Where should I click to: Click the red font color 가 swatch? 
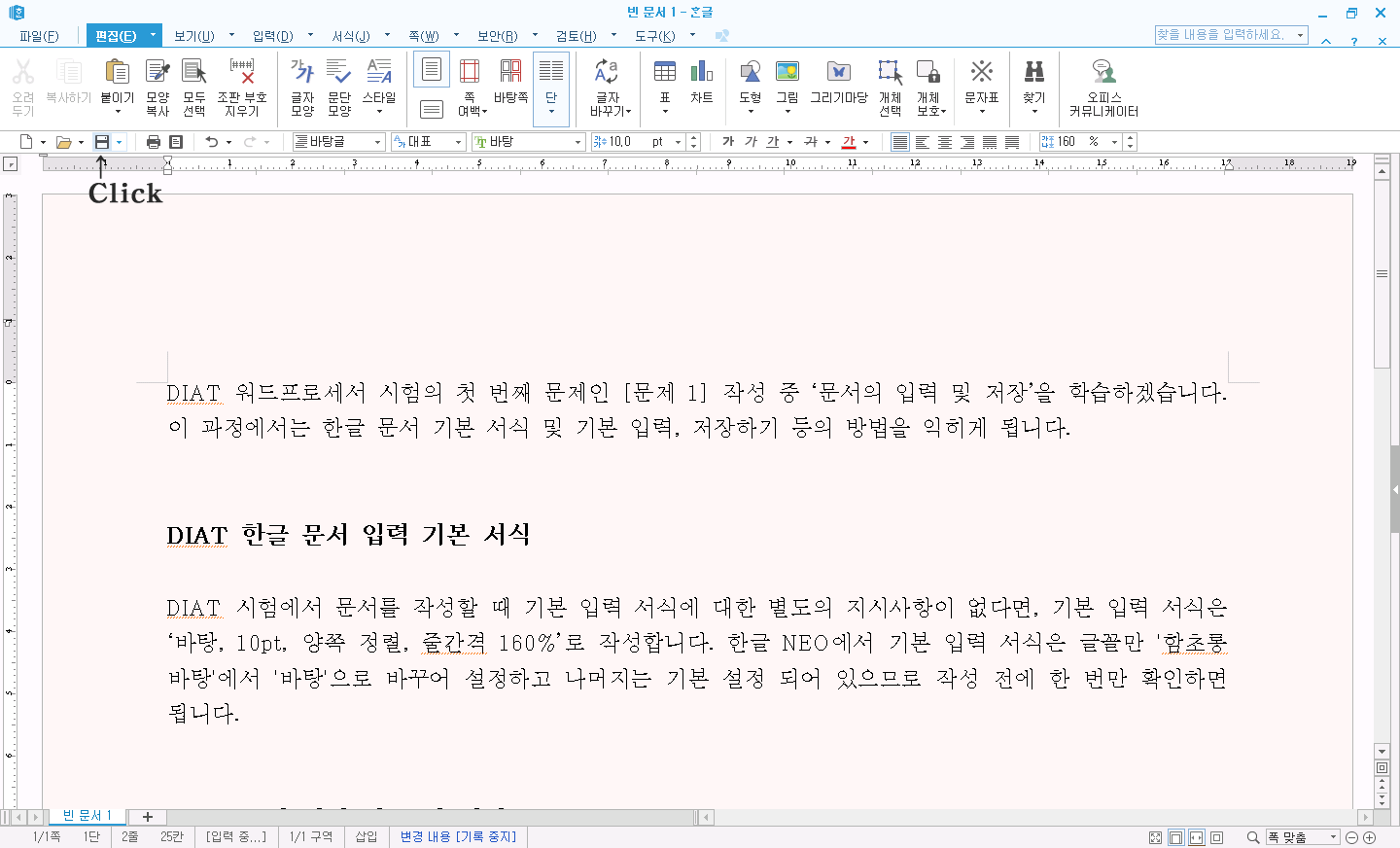click(849, 142)
